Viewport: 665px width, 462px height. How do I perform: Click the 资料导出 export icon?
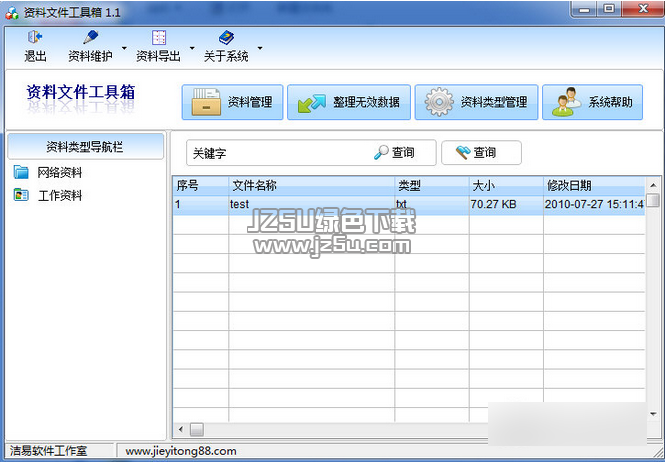click(159, 37)
